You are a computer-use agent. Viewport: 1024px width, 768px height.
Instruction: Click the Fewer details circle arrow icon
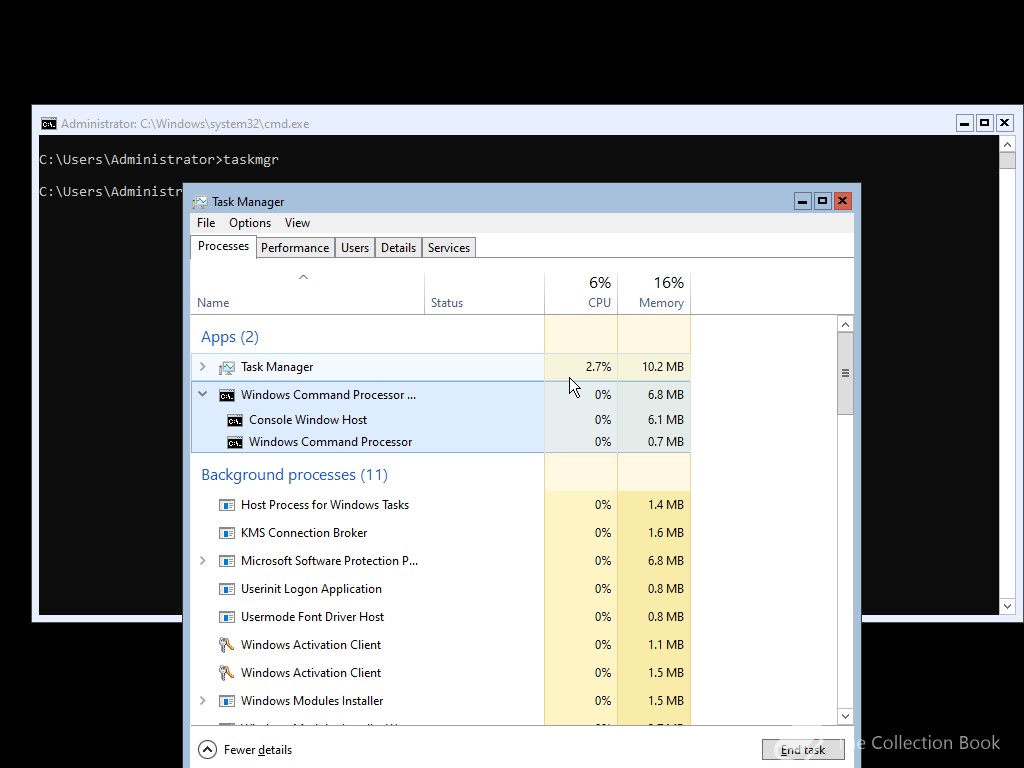207,750
